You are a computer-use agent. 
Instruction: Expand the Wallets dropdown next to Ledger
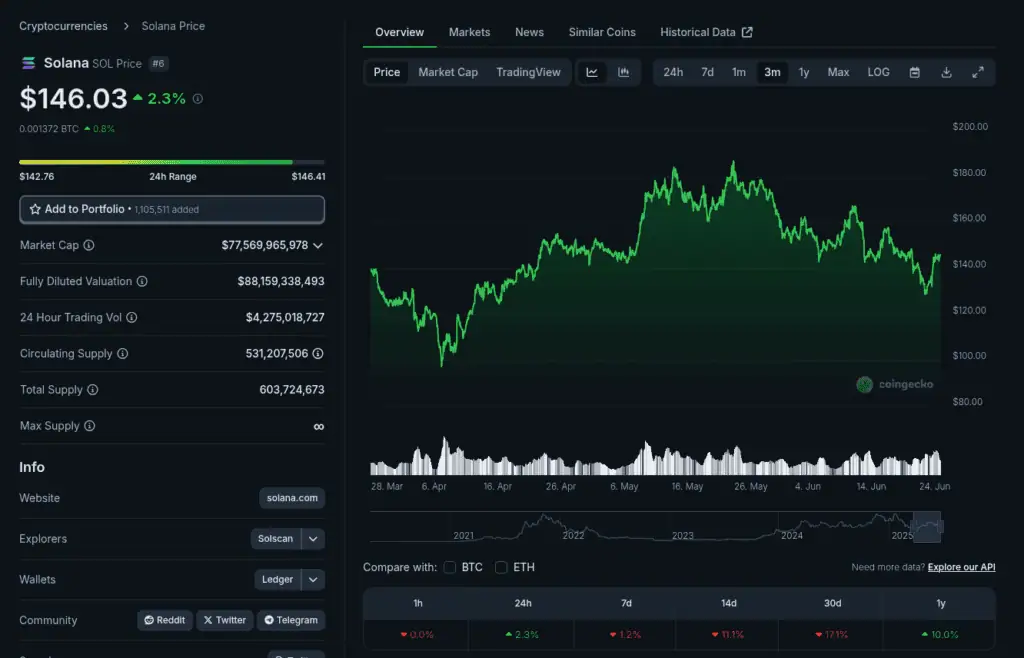313,580
